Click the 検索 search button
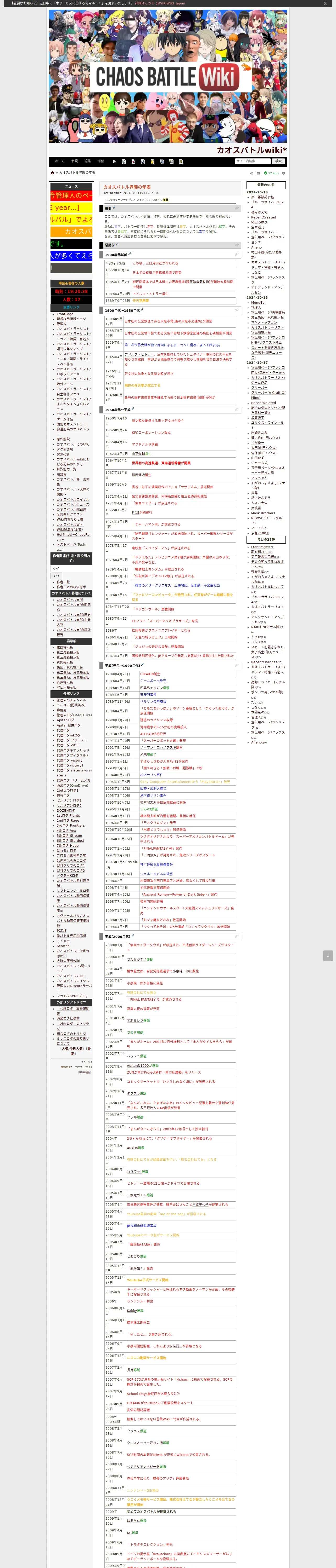Screen dimensions: 336x1568 [279, 161]
